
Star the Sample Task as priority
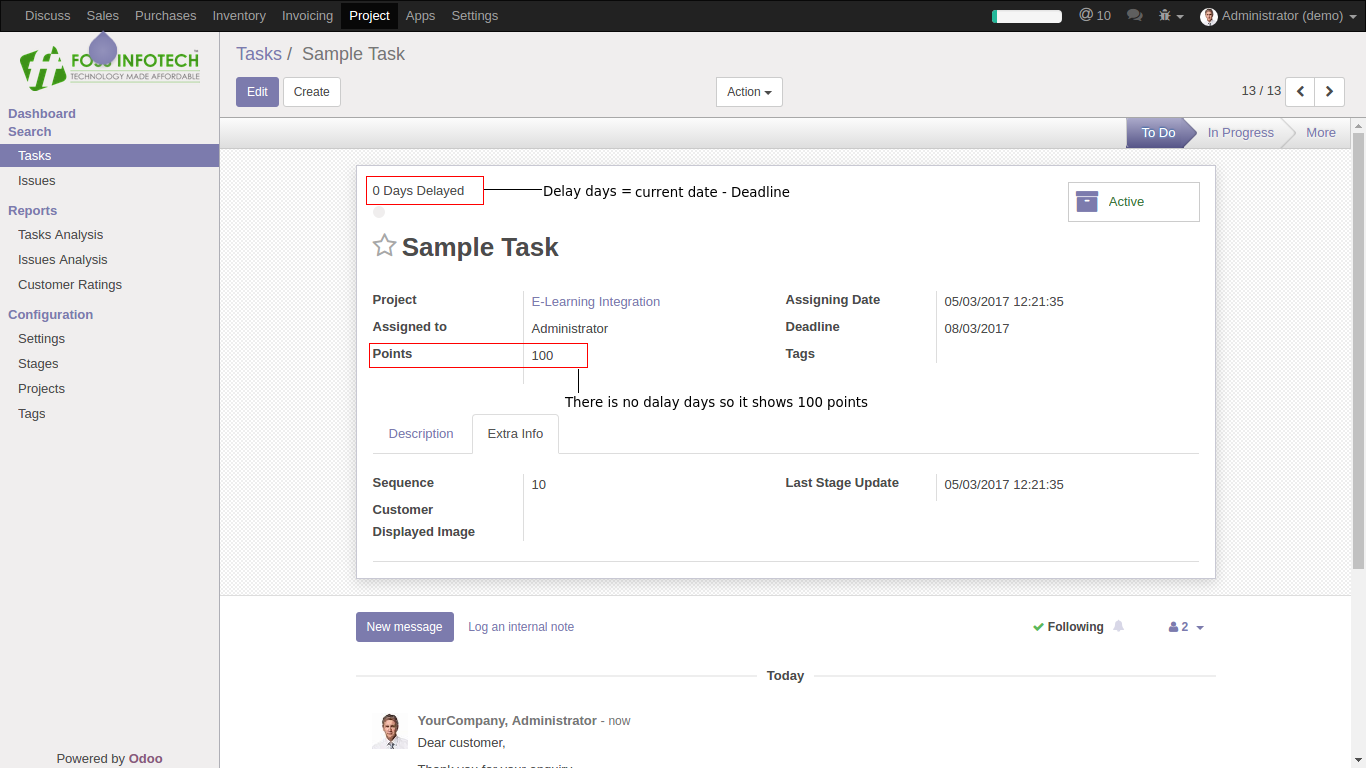pos(384,246)
